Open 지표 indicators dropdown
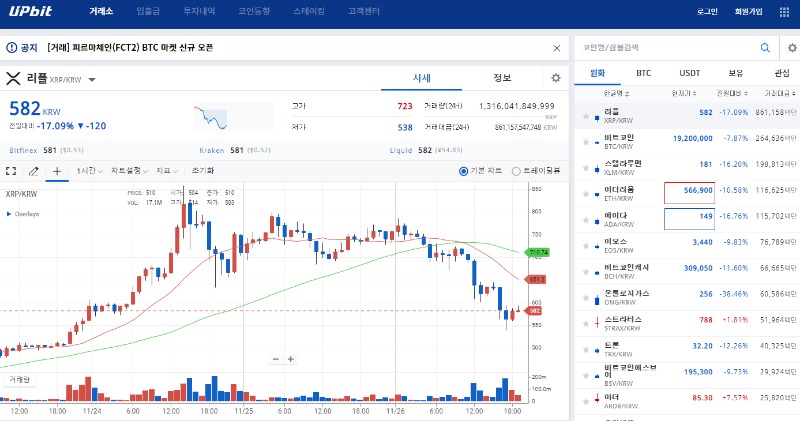The image size is (800, 421). click(x=167, y=171)
